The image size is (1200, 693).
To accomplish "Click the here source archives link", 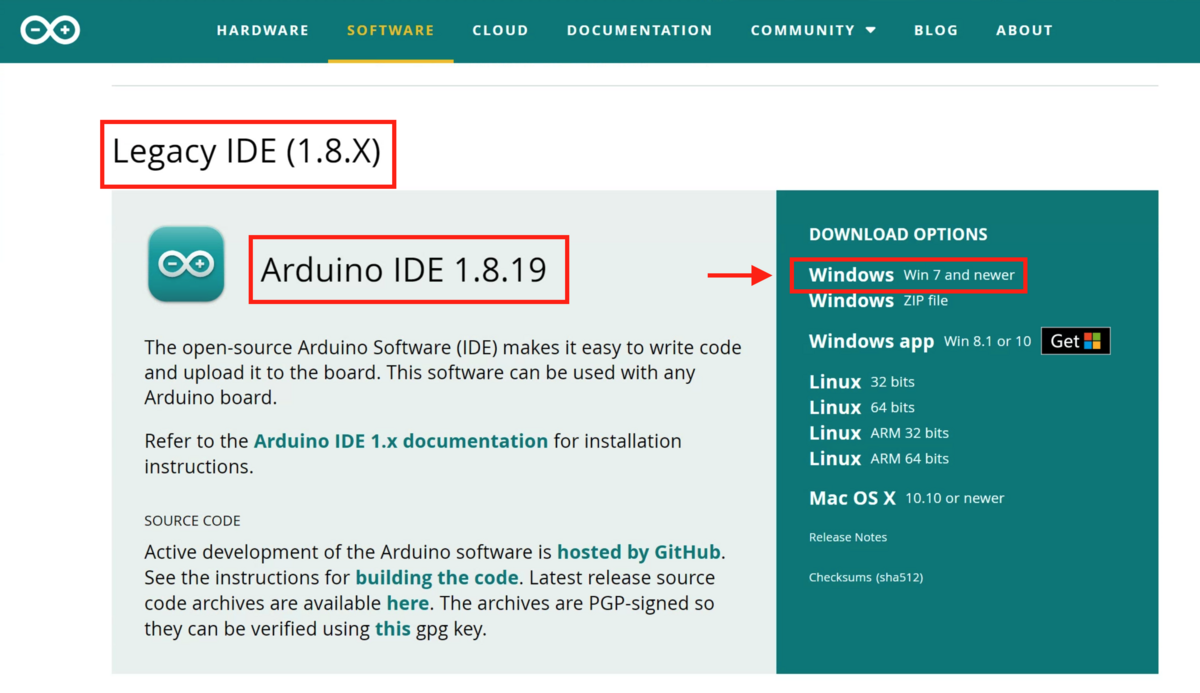I will pos(408,604).
